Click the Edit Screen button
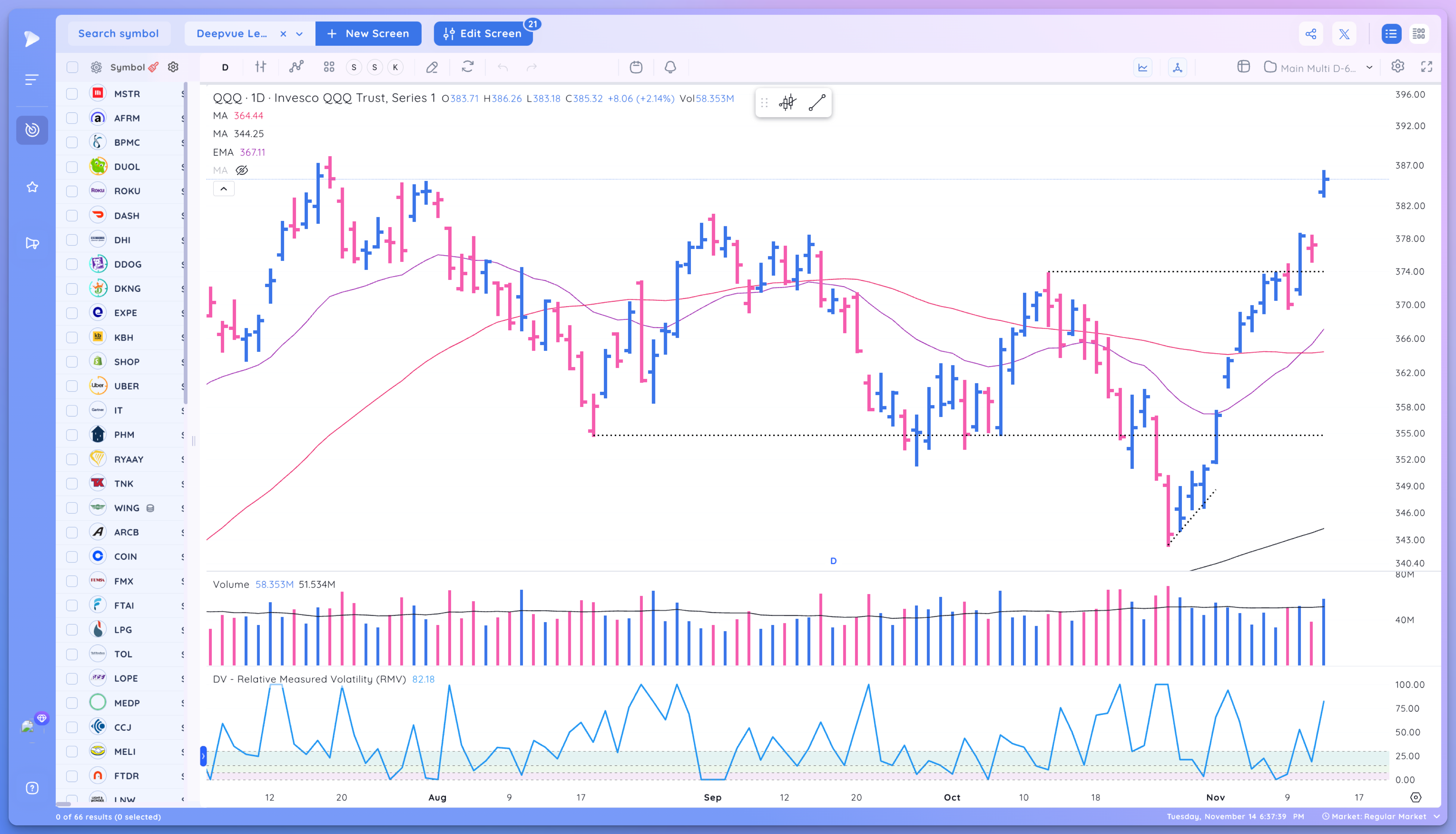 pos(483,34)
